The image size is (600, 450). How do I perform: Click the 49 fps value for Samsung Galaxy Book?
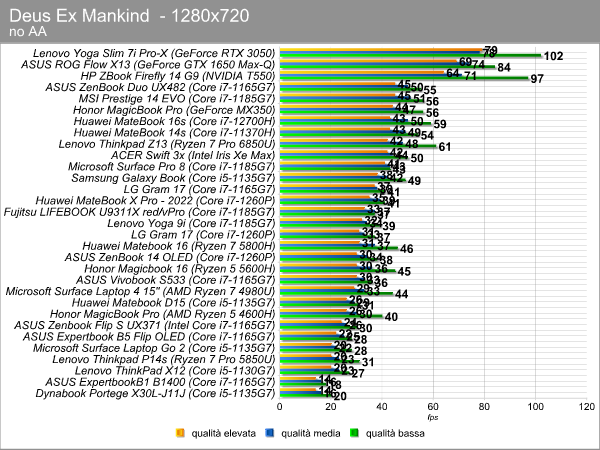414,181
